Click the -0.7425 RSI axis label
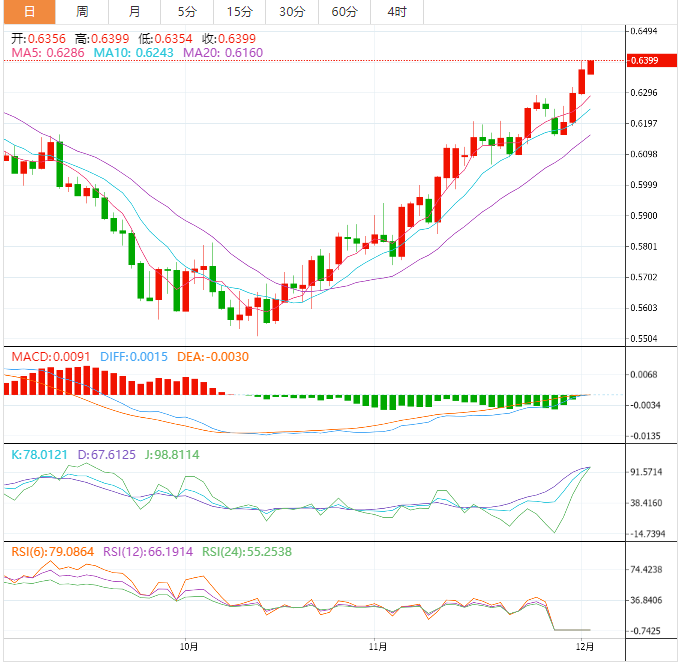The image size is (681, 670). pyautogui.click(x=645, y=631)
